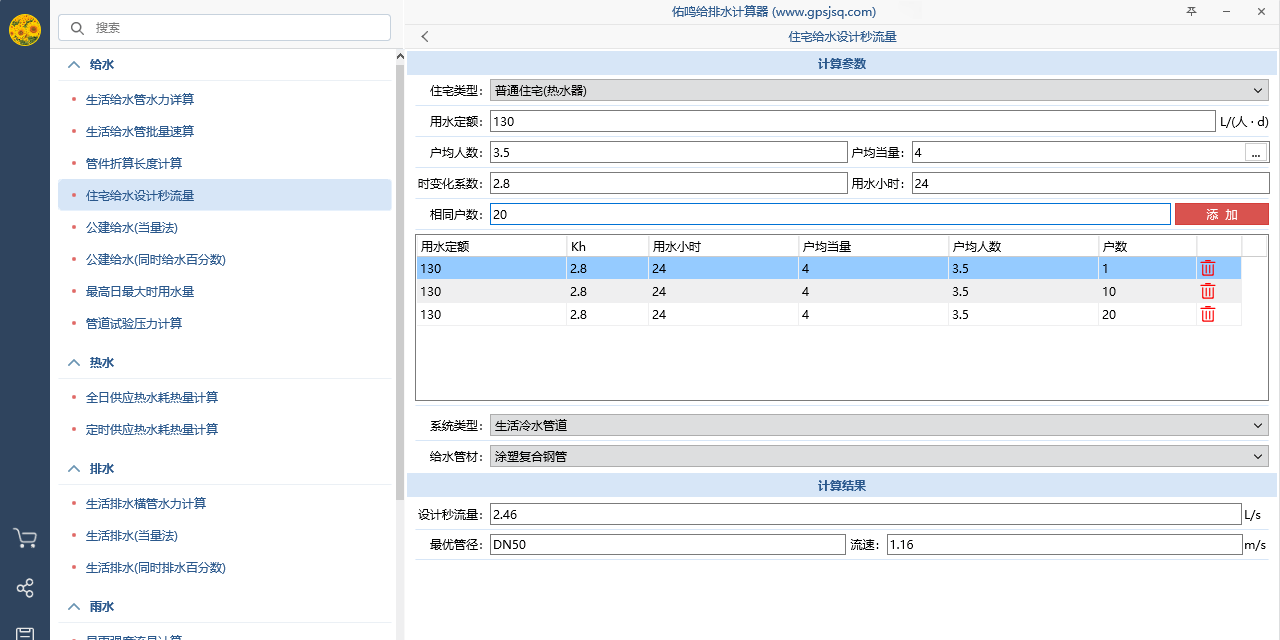The image size is (1280, 640).
Task: Click the share icon in left sidebar
Action: point(25,588)
